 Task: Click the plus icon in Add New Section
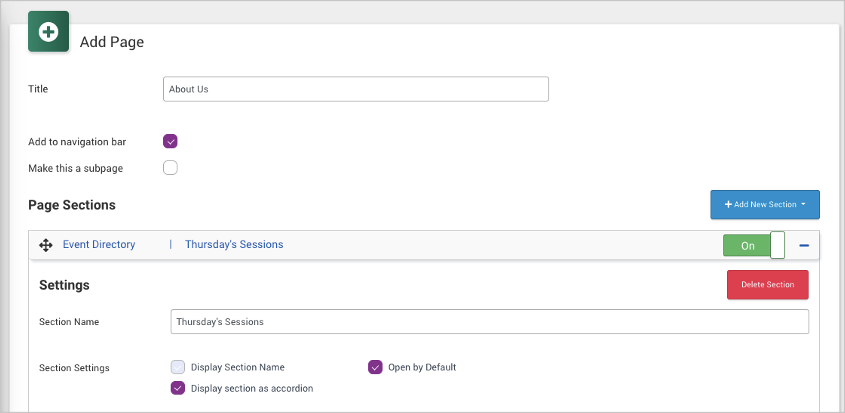click(x=728, y=205)
